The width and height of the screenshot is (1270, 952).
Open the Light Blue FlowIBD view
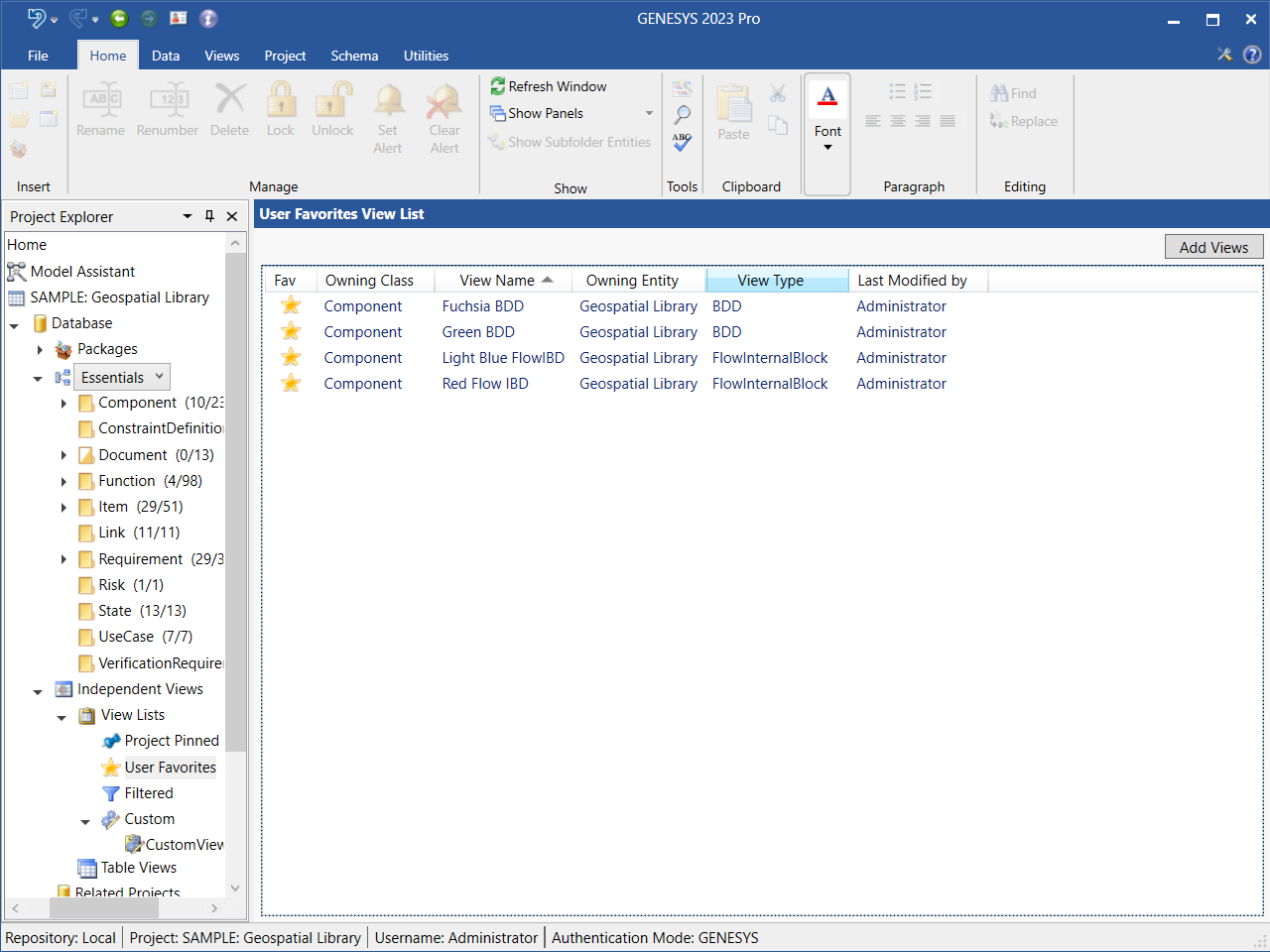coord(503,358)
